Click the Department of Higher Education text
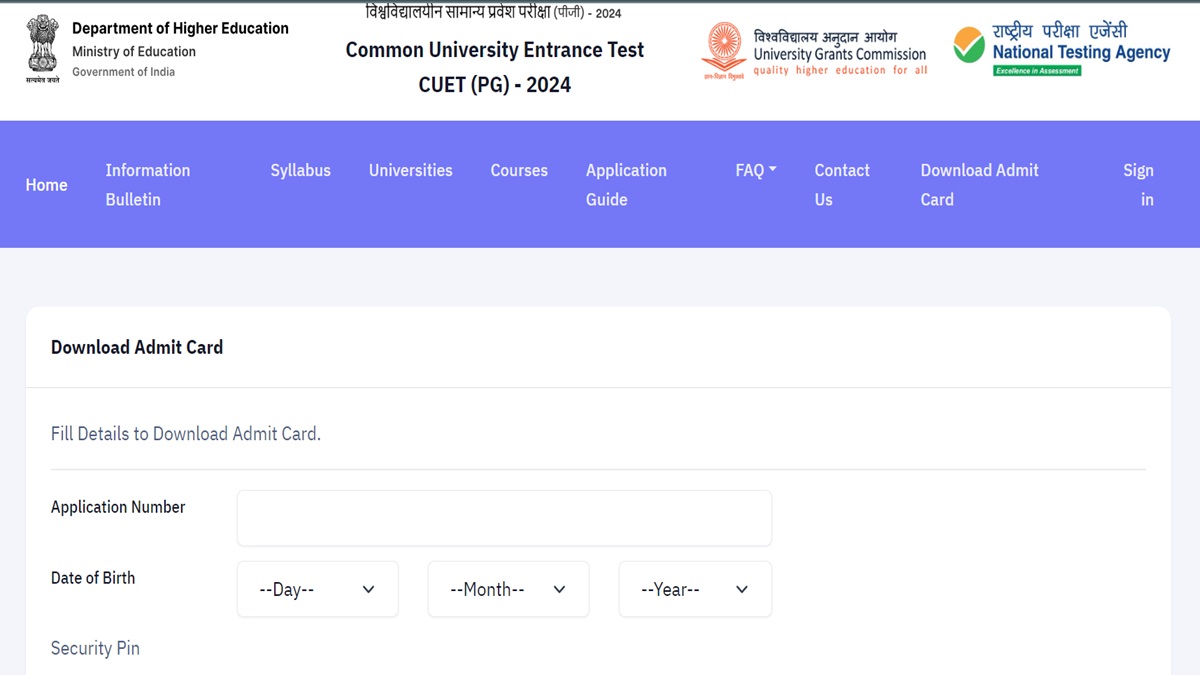The image size is (1200, 675). [180, 28]
